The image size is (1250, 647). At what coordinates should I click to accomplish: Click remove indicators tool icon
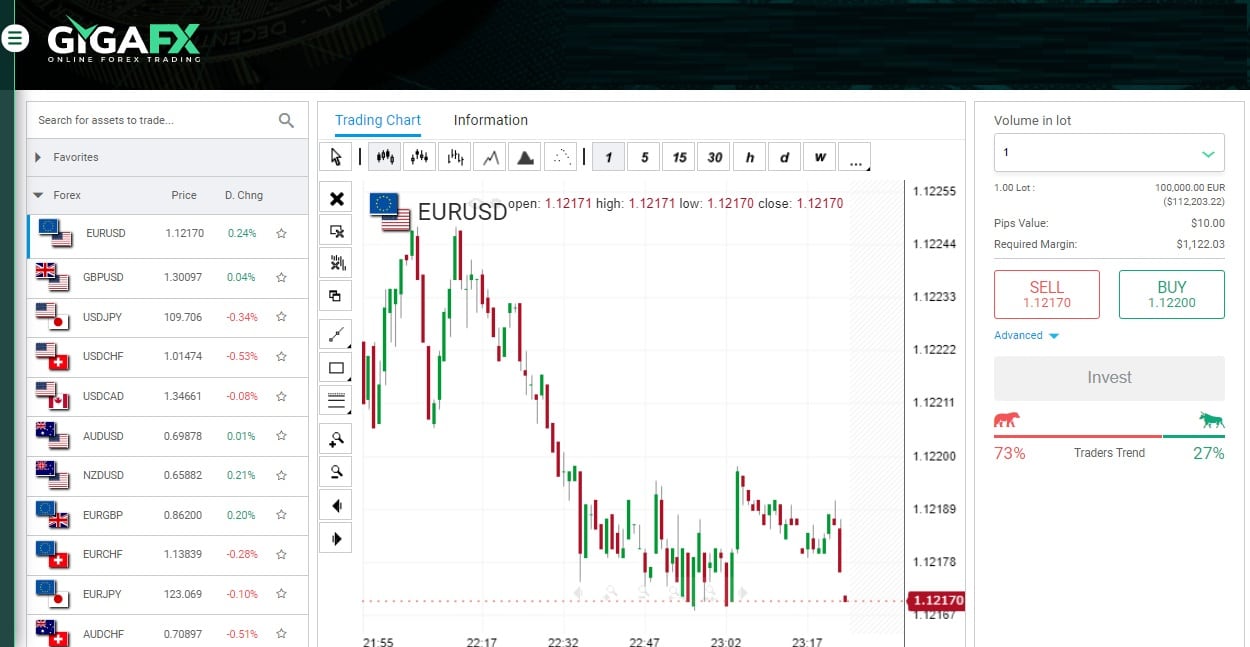pyautogui.click(x=336, y=263)
